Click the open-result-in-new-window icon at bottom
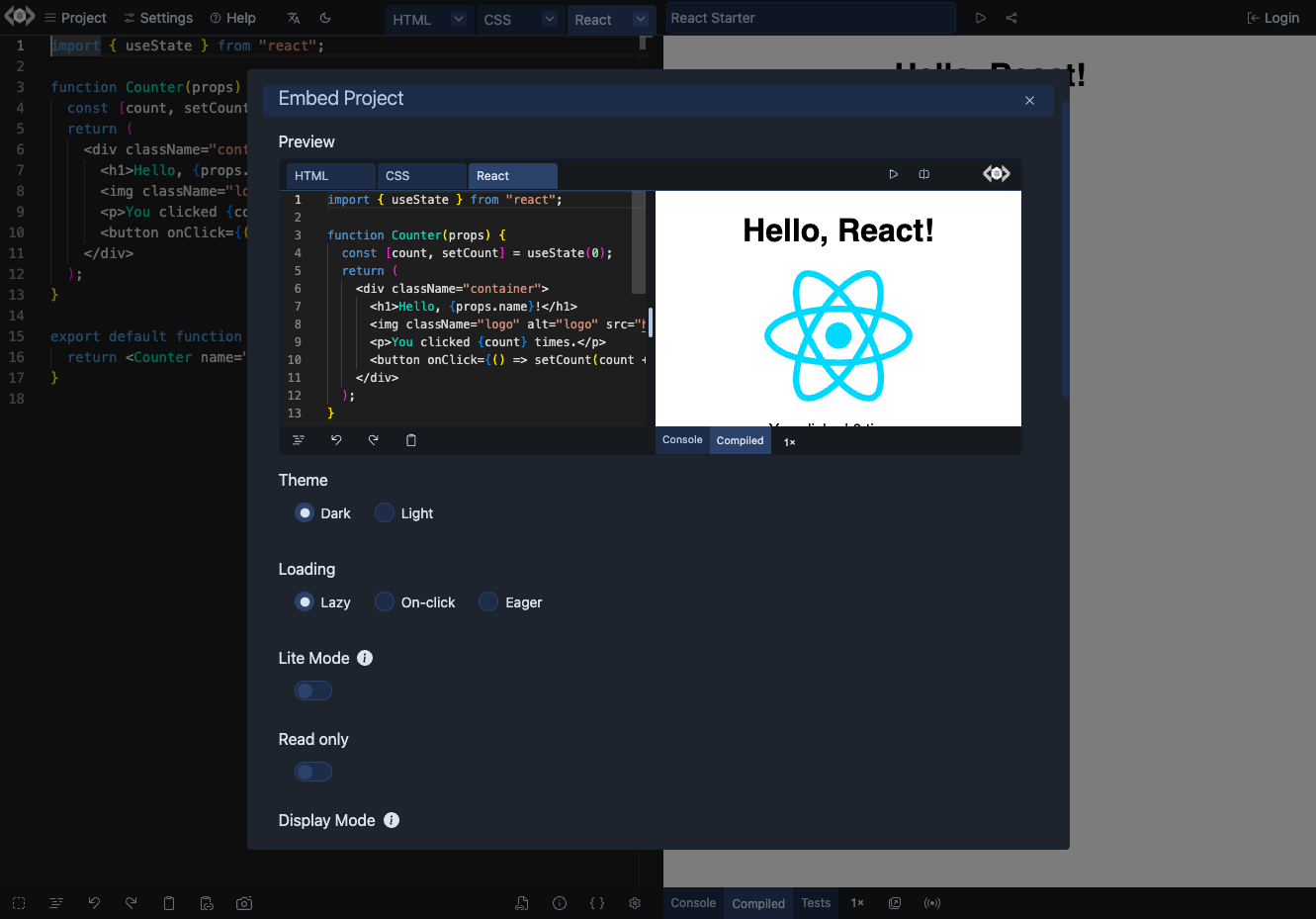 point(895,903)
